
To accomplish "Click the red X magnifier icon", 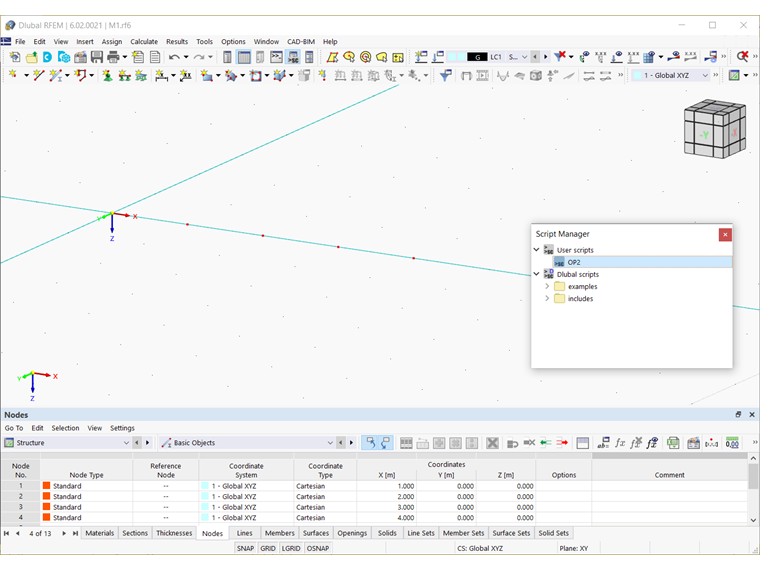I will coord(742,57).
